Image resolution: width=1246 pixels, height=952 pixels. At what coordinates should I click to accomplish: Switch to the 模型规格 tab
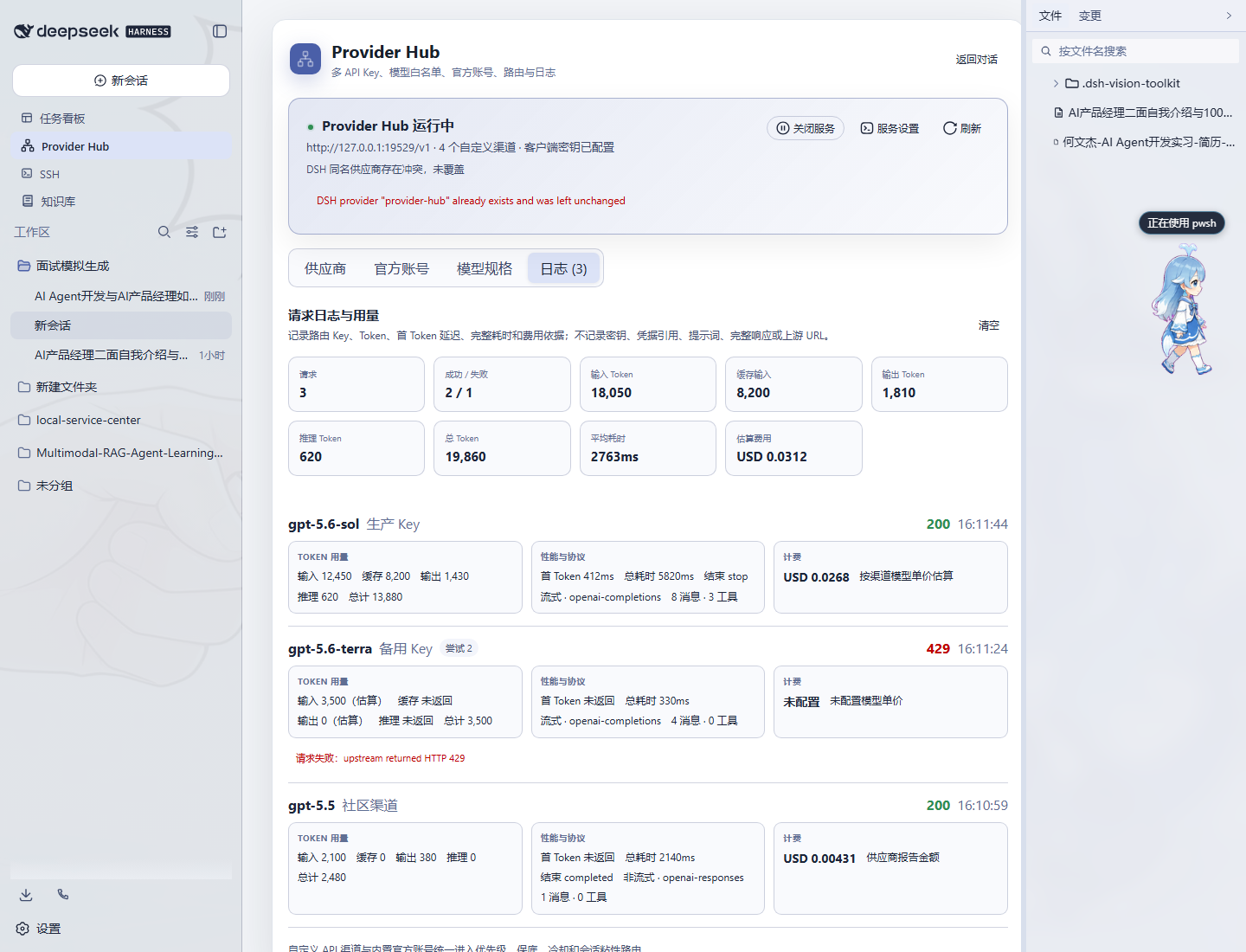485,269
